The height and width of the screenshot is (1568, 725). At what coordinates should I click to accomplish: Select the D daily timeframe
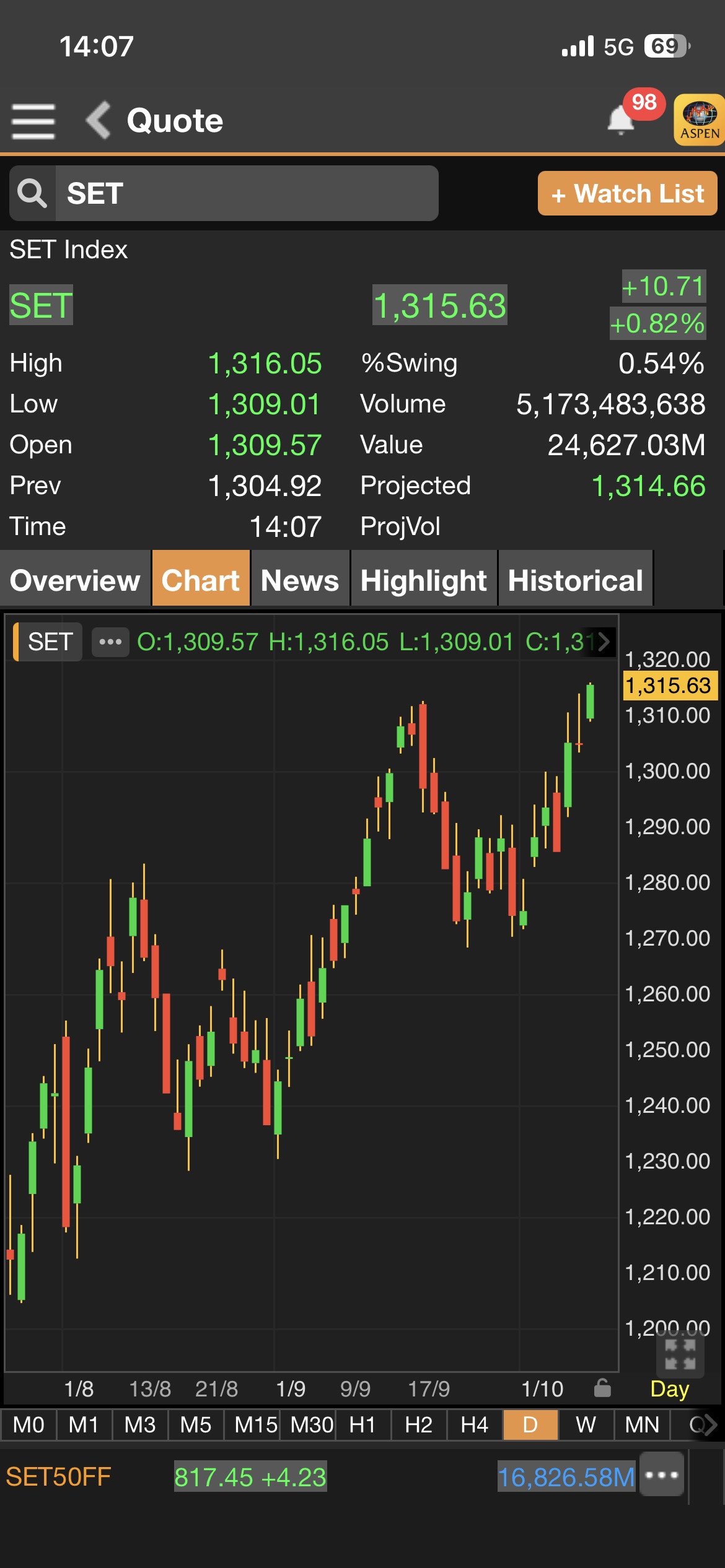click(530, 1425)
